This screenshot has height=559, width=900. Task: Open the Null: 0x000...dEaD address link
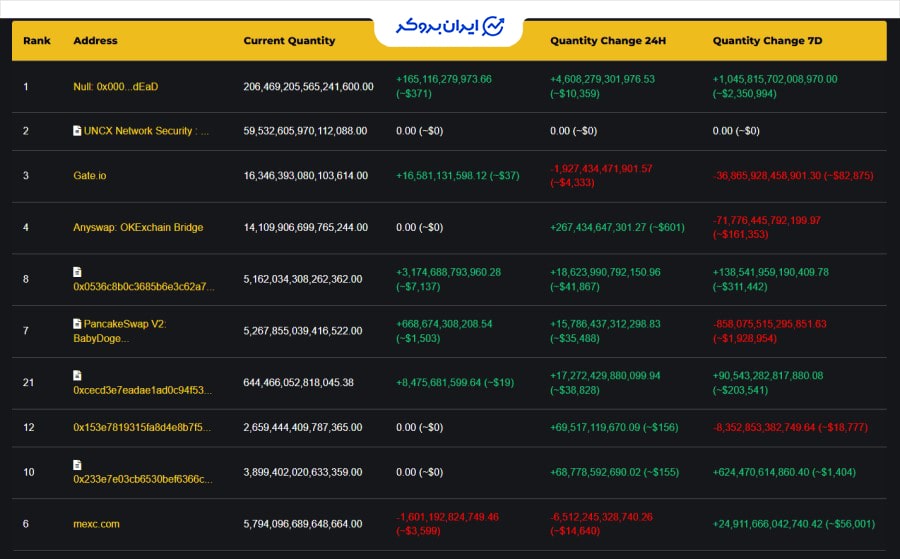click(115, 87)
